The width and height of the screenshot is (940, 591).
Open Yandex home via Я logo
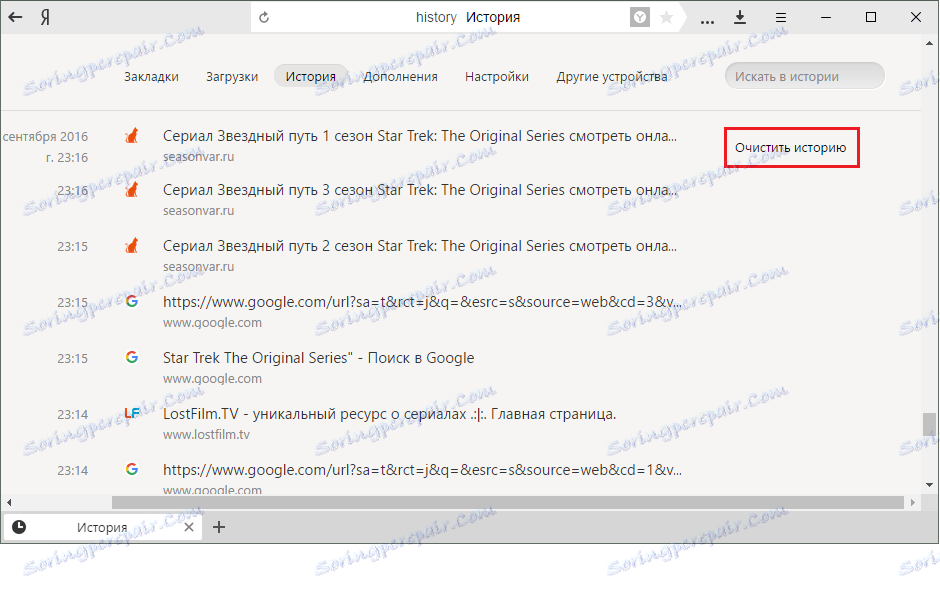(x=45, y=17)
